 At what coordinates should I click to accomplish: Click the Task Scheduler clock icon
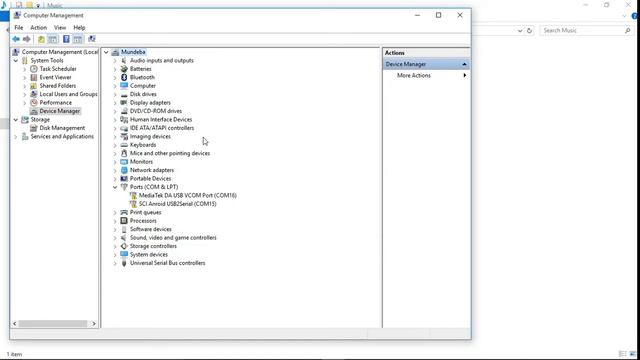(x=34, y=69)
